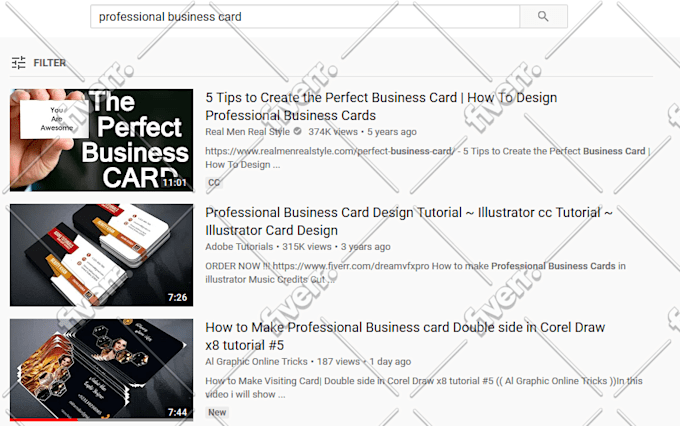Open the filter sliders icon

19,63
